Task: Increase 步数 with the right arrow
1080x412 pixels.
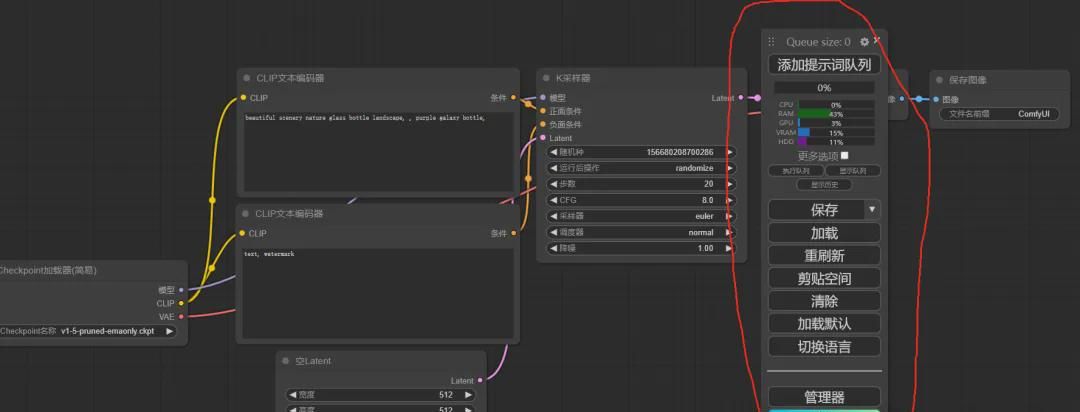Action: (x=729, y=184)
